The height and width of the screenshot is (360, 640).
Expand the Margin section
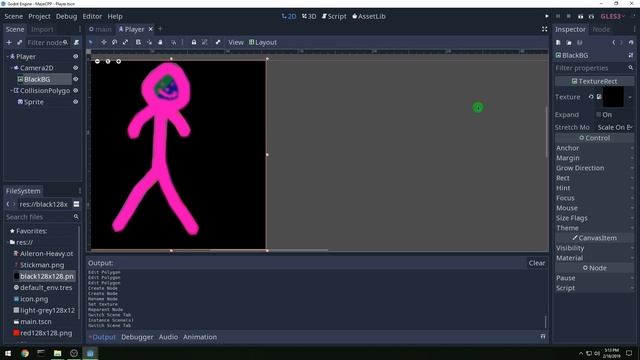[x=594, y=158]
